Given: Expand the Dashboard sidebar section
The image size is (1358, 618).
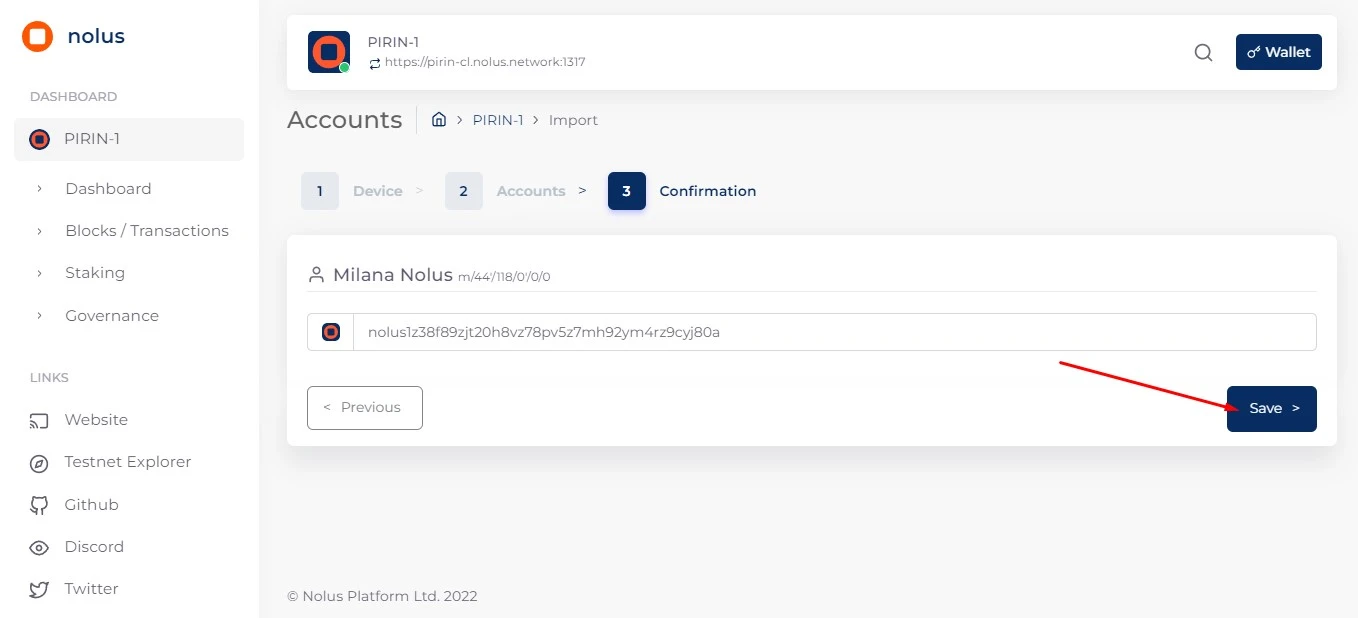Looking at the screenshot, I should pos(108,188).
